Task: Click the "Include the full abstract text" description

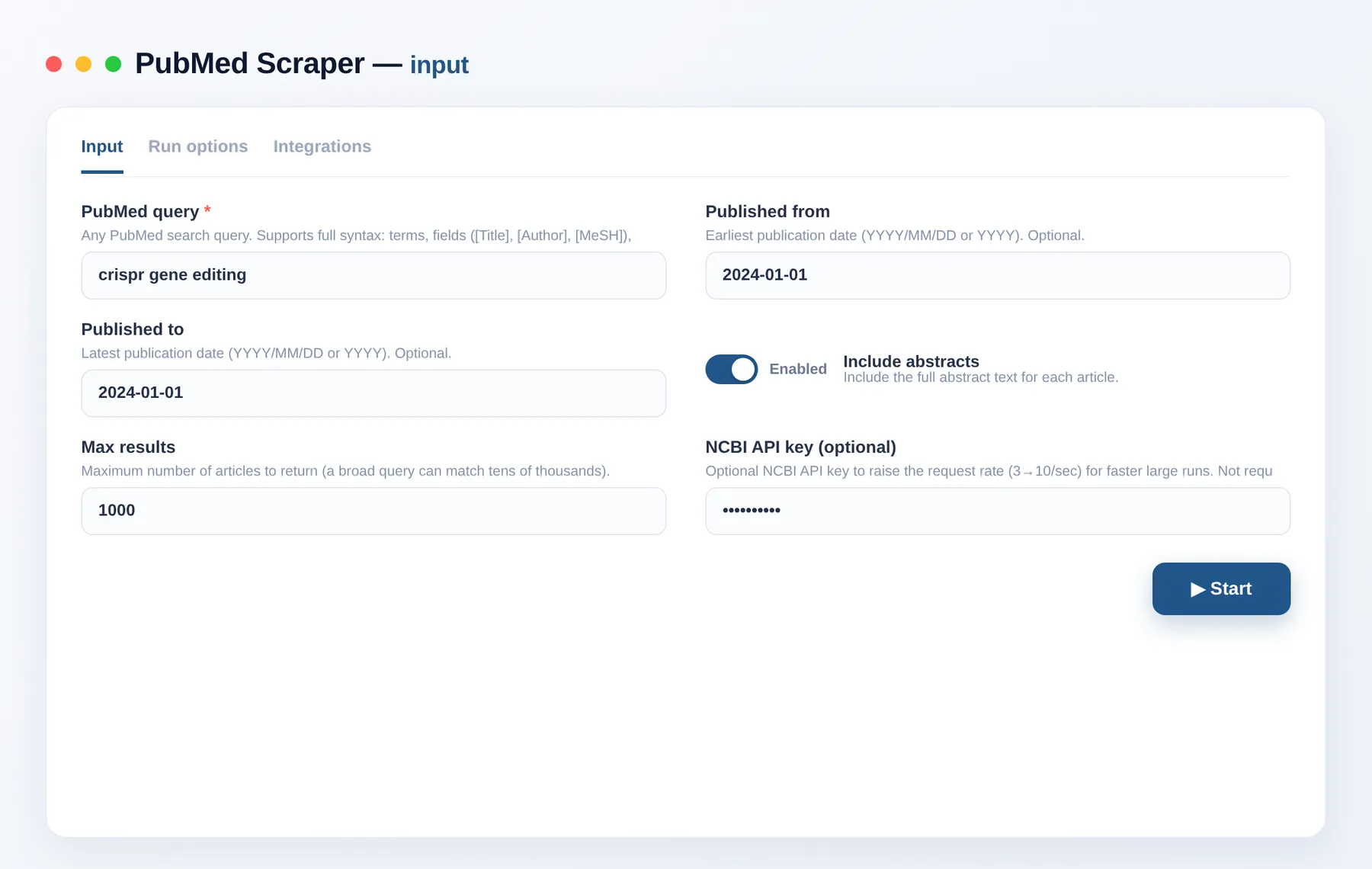Action: (981, 377)
